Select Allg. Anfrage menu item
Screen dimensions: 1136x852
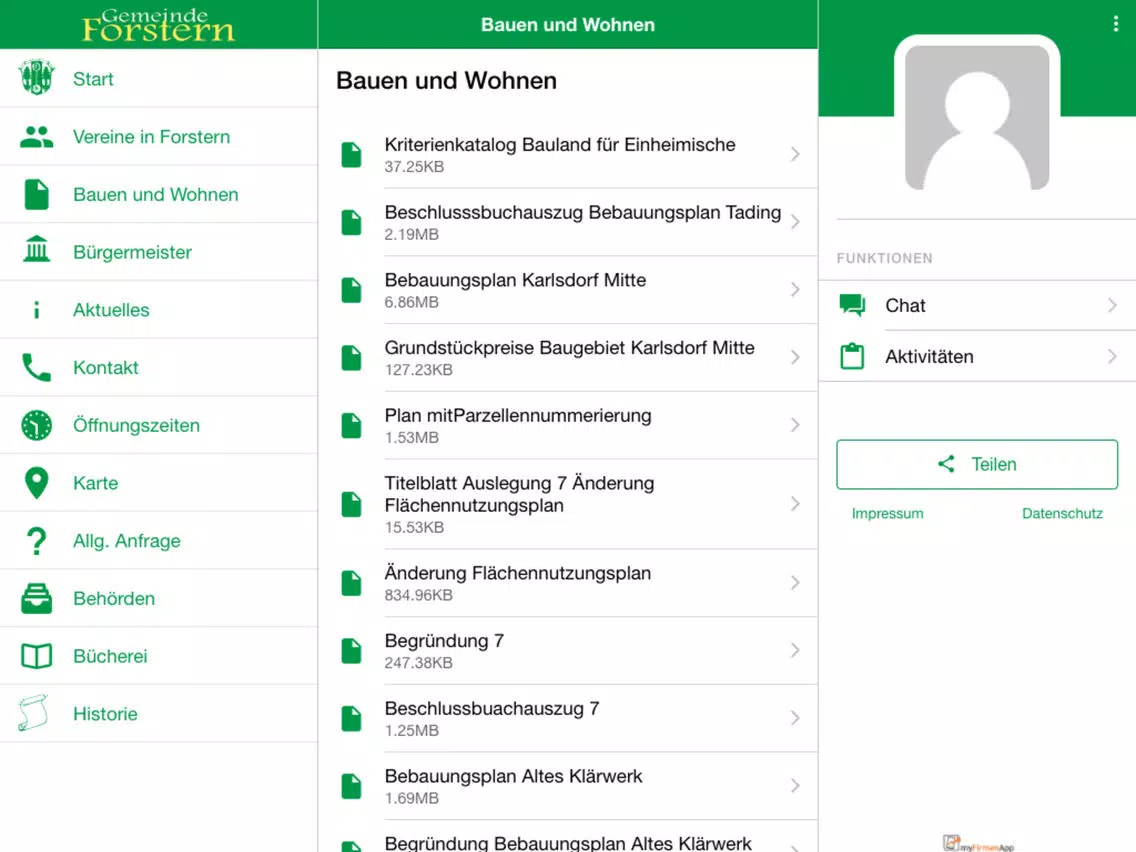click(159, 540)
